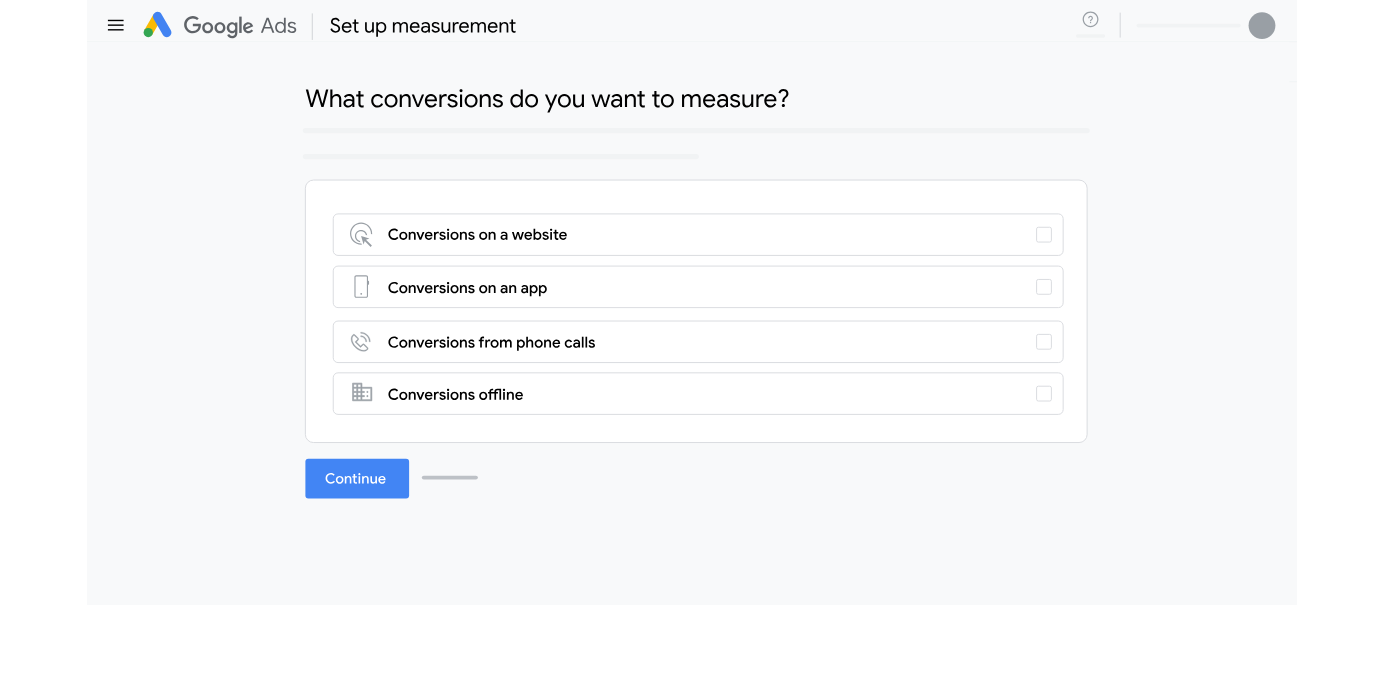
Task: Enable the Conversions on an app checkbox
Action: [x=1043, y=288]
